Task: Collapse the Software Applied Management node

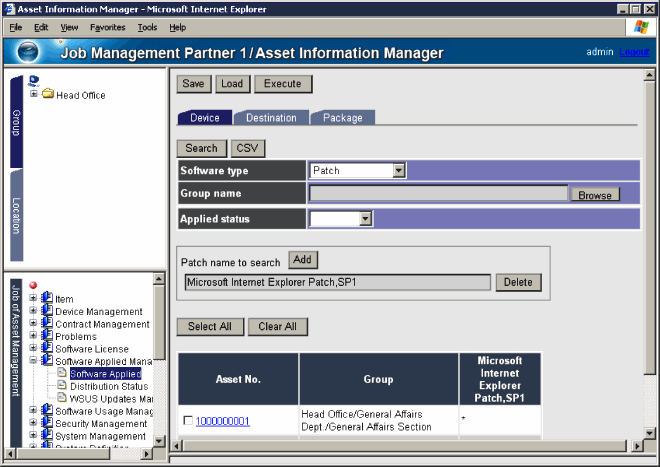Action: pos(34,361)
